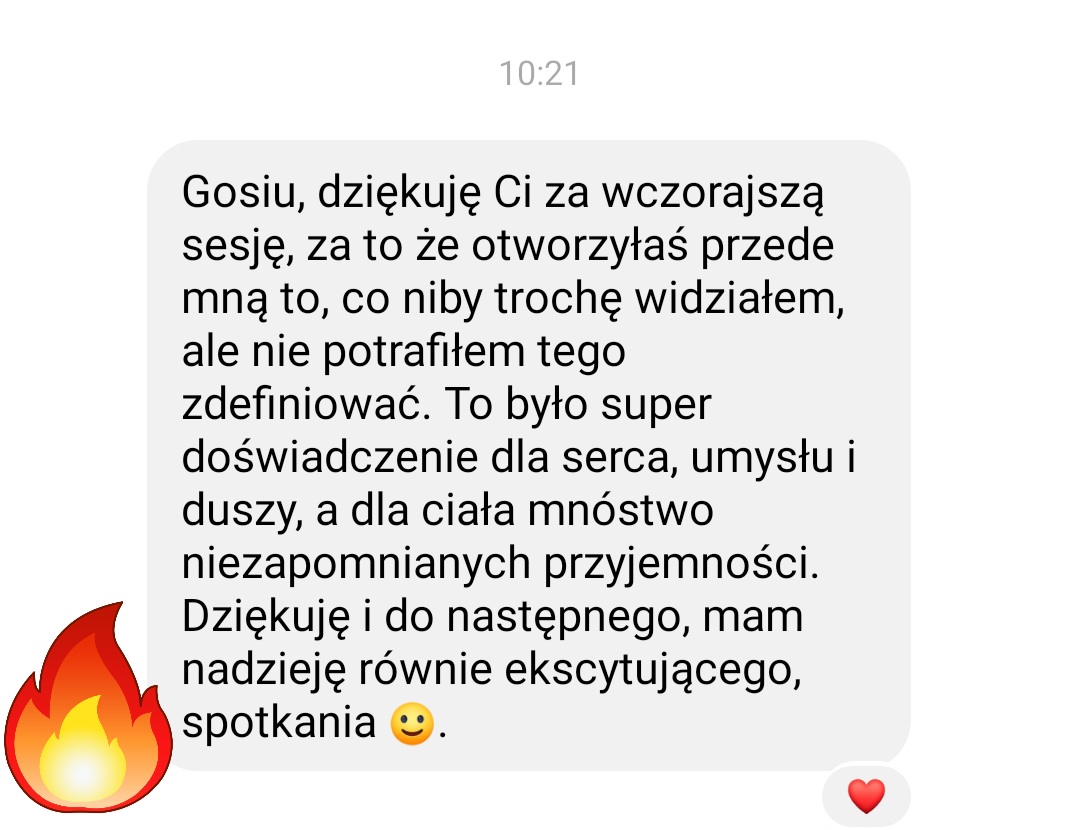
Task: Click the word "spotkania" in the last line
Action: tap(279, 724)
